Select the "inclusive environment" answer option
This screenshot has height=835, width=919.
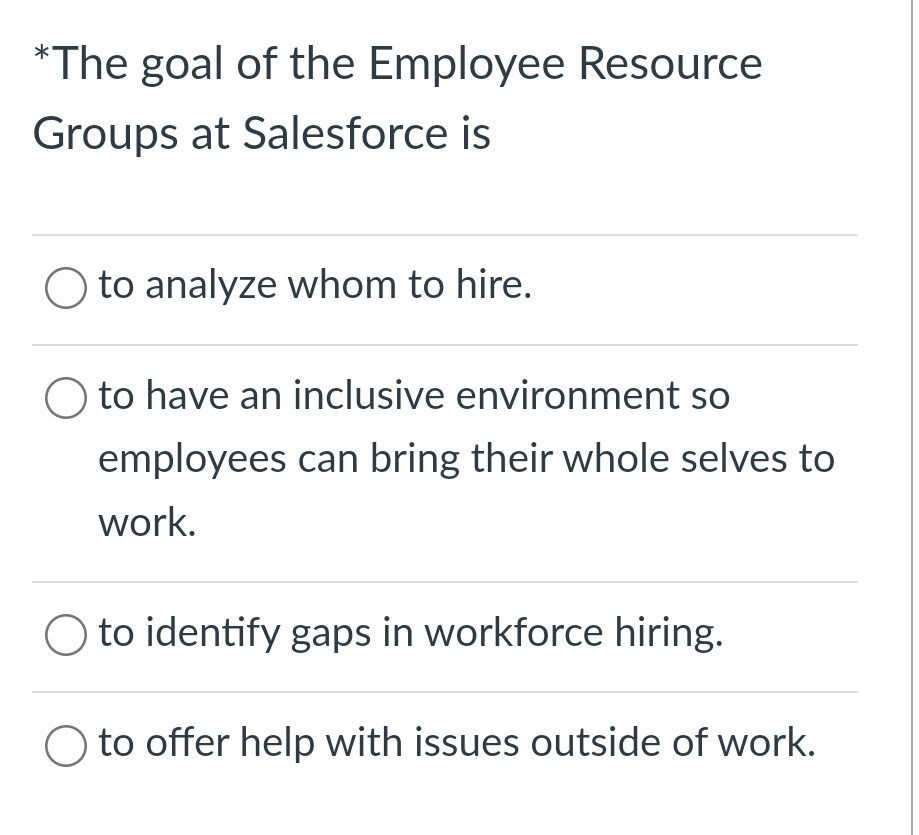(x=64, y=398)
